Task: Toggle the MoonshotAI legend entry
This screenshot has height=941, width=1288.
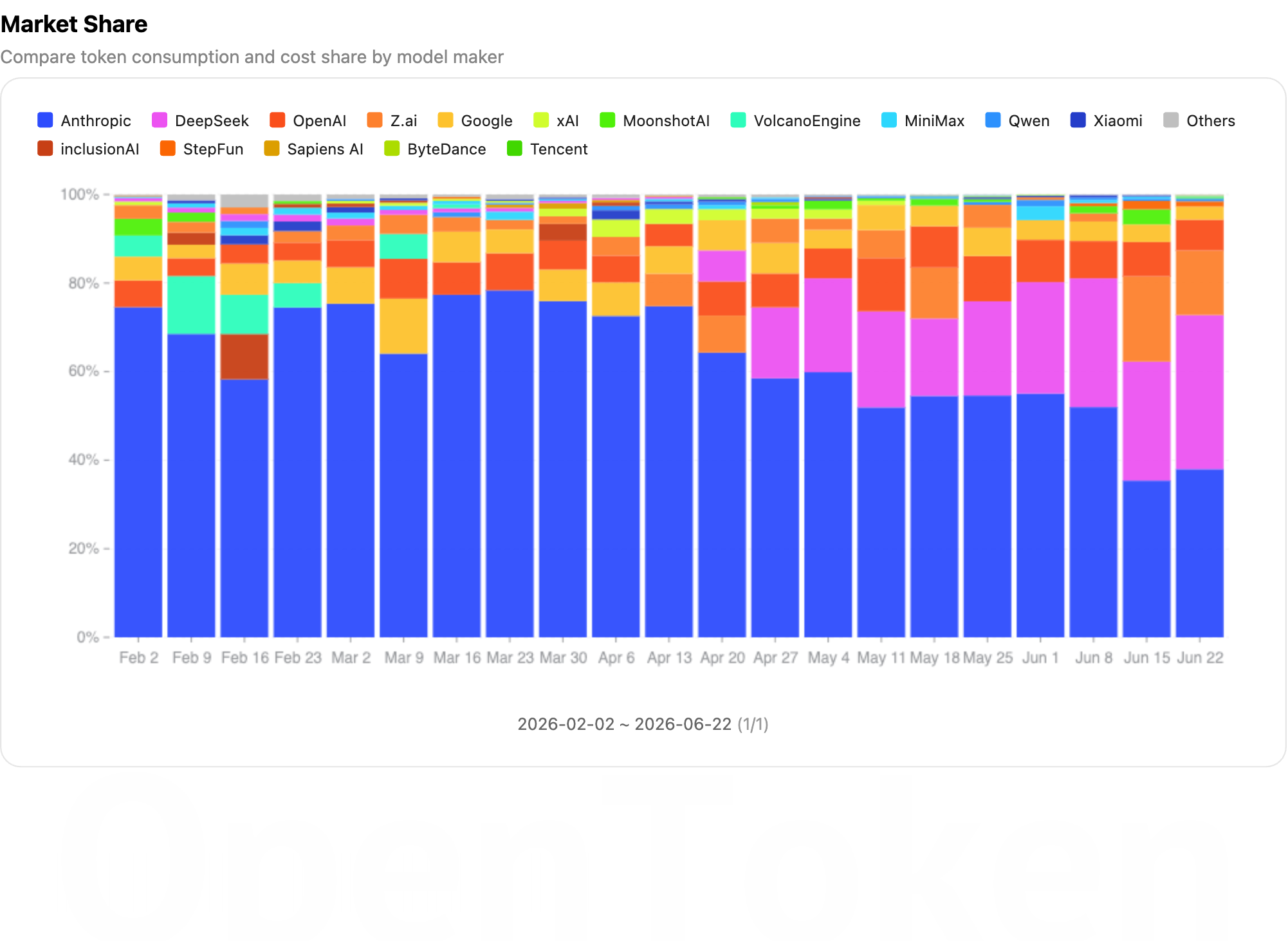Action: click(x=655, y=120)
